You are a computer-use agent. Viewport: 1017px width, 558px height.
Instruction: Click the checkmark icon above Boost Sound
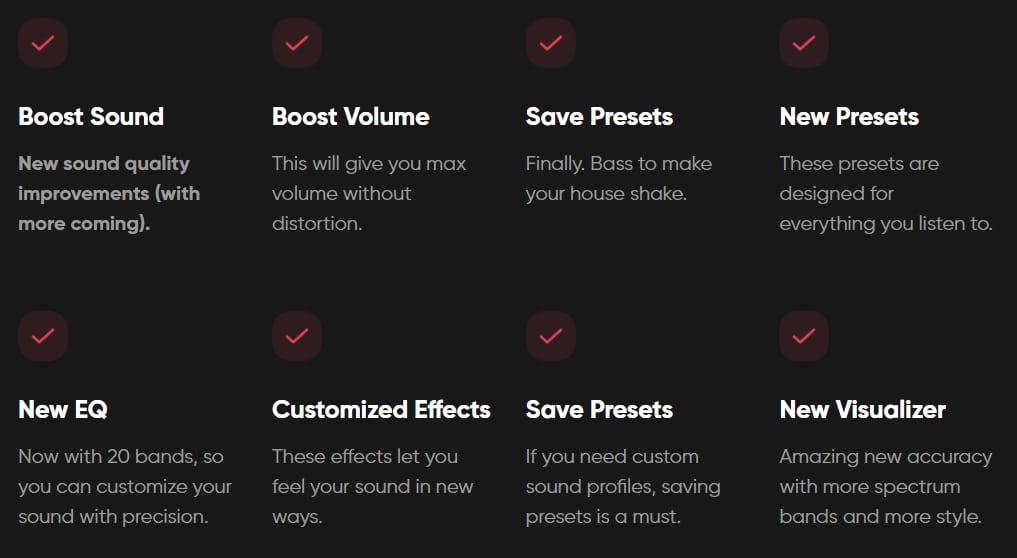click(43, 43)
